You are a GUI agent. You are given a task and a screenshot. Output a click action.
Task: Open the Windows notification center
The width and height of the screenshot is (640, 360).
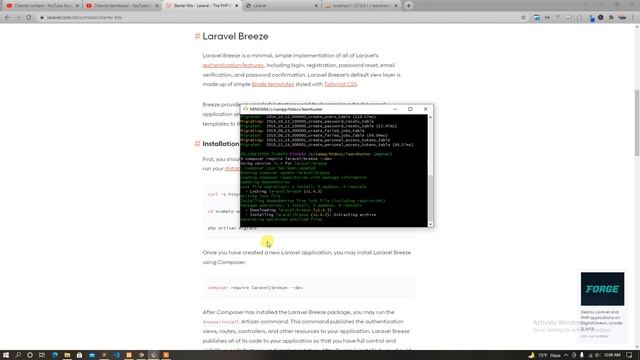[x=629, y=355]
